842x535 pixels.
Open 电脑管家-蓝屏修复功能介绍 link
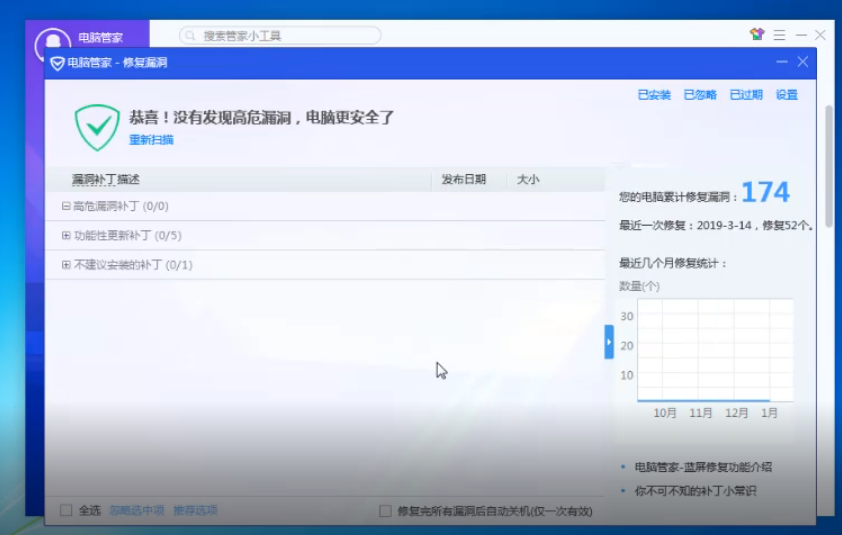pyautogui.click(x=703, y=467)
